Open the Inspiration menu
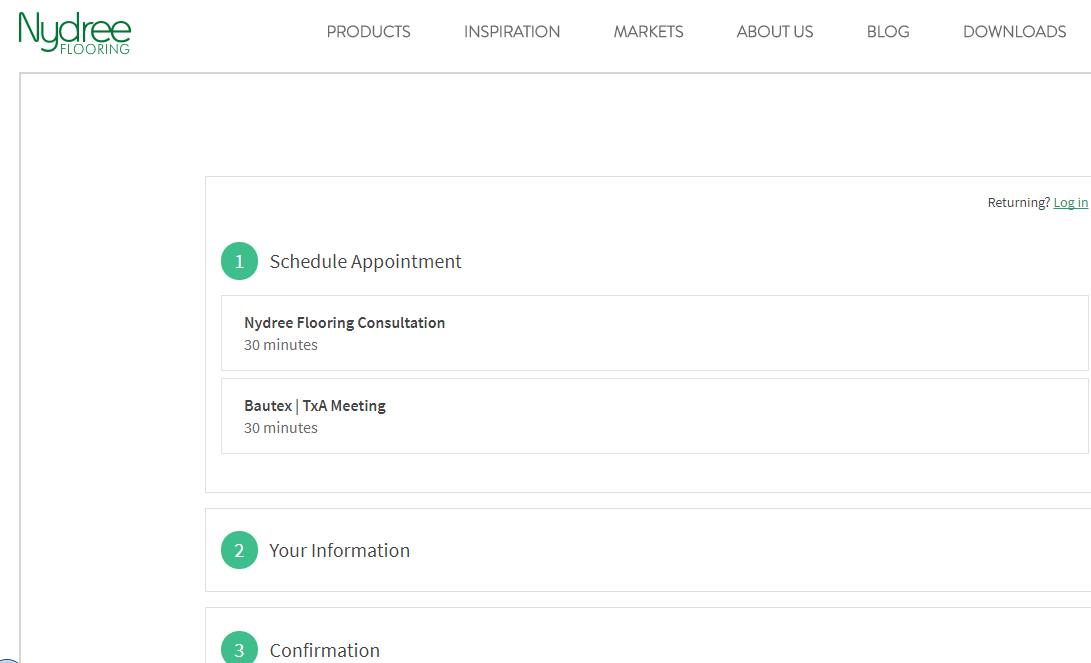1091x663 pixels. pyautogui.click(x=511, y=32)
